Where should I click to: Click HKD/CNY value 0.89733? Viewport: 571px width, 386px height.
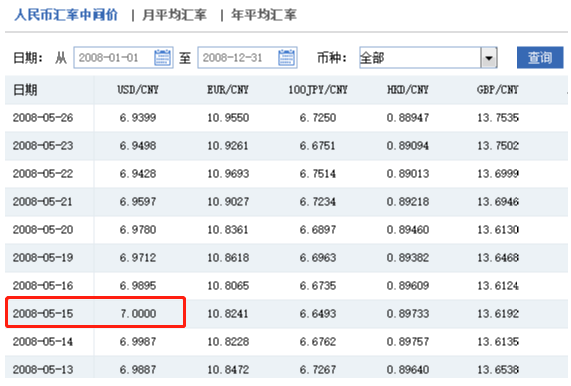pos(408,314)
